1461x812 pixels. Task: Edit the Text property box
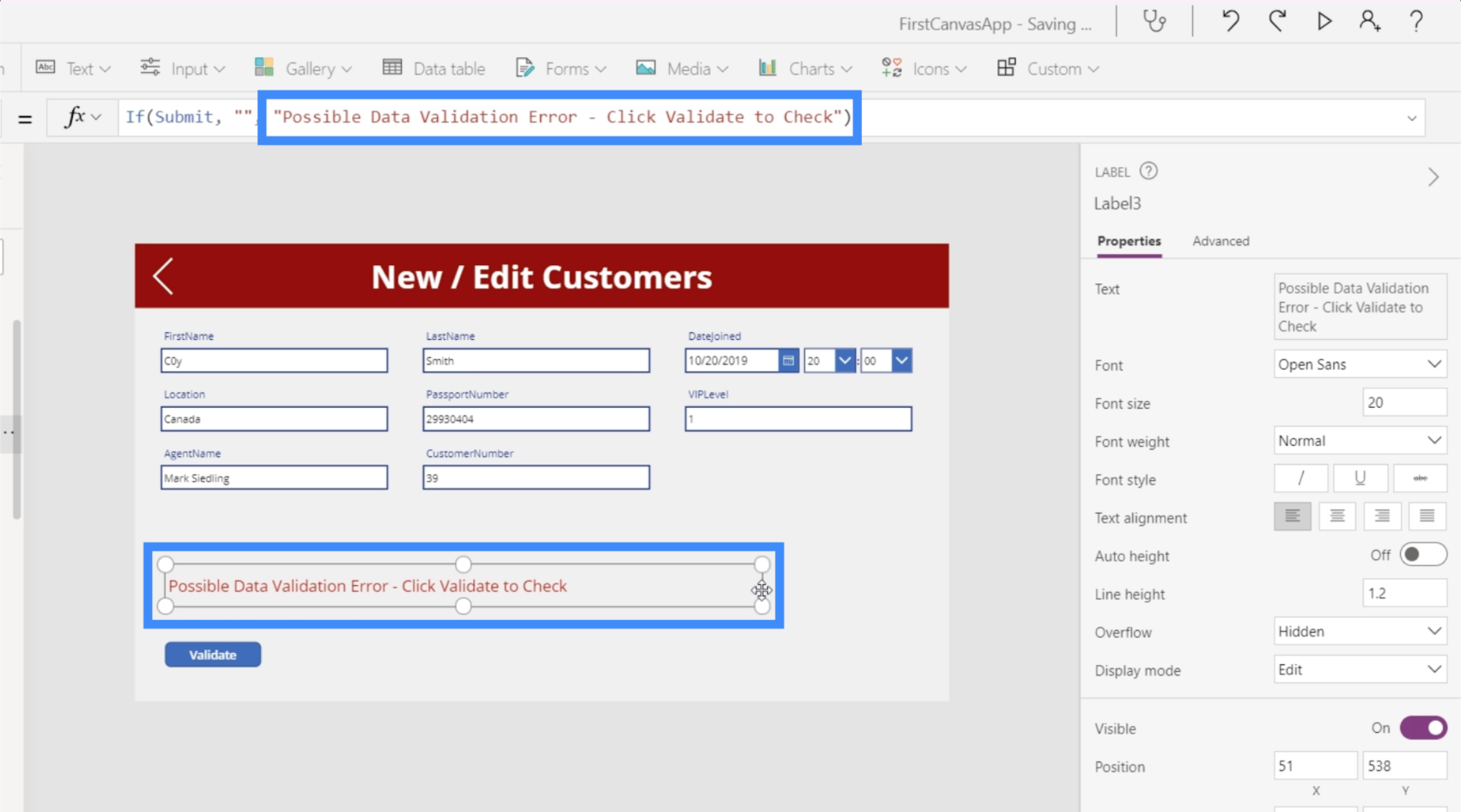point(1360,307)
